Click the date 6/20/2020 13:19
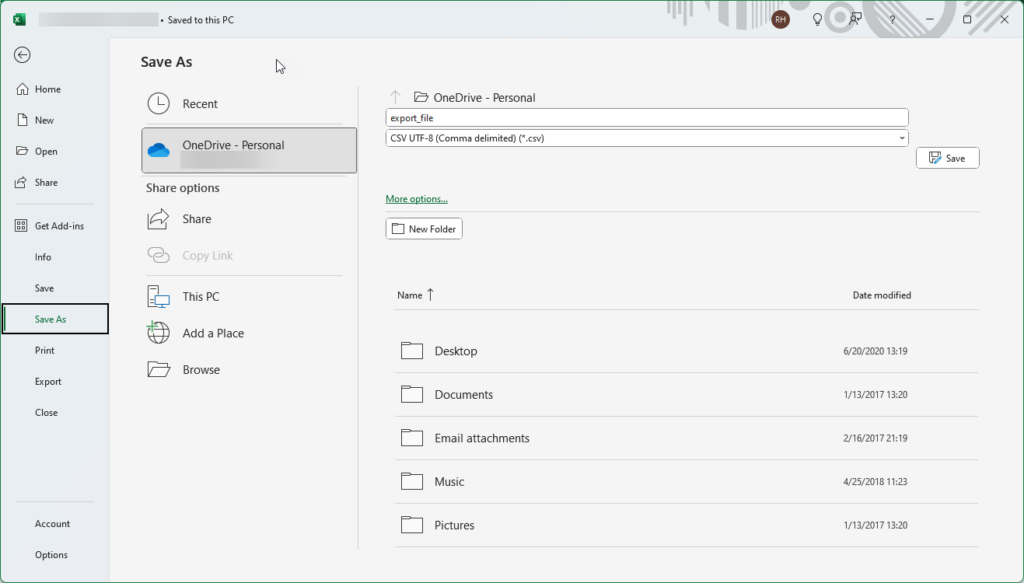 (x=875, y=351)
